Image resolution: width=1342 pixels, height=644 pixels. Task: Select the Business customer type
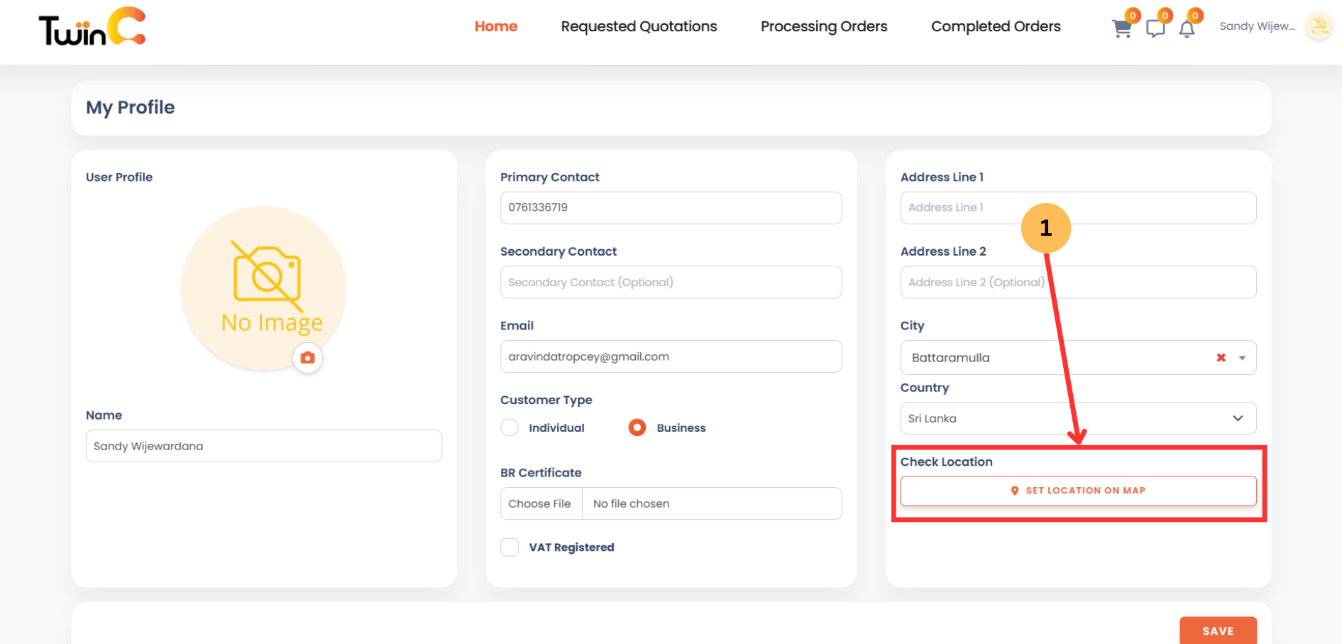coord(637,427)
